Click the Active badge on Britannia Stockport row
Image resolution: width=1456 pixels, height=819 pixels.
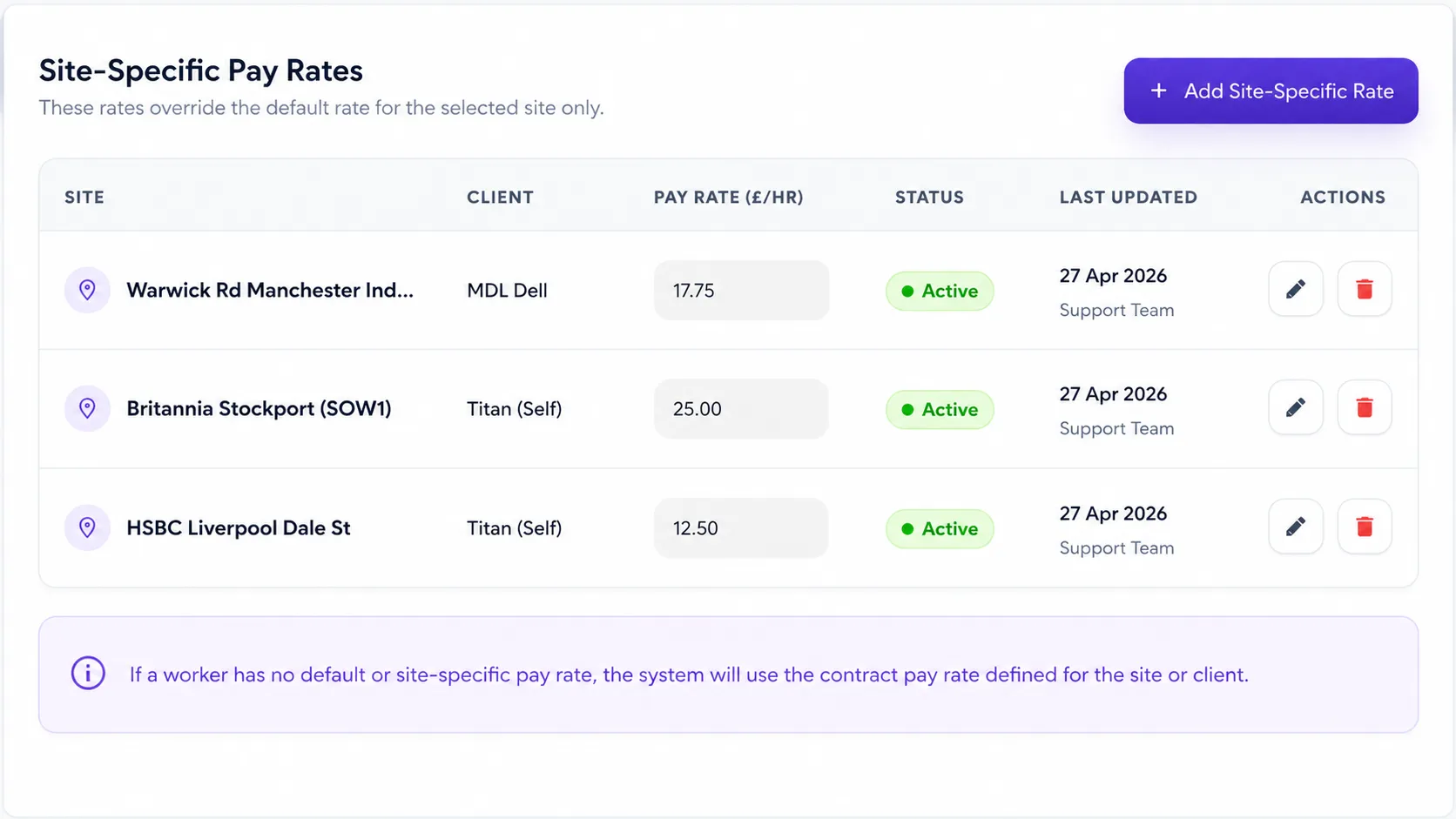[940, 409]
